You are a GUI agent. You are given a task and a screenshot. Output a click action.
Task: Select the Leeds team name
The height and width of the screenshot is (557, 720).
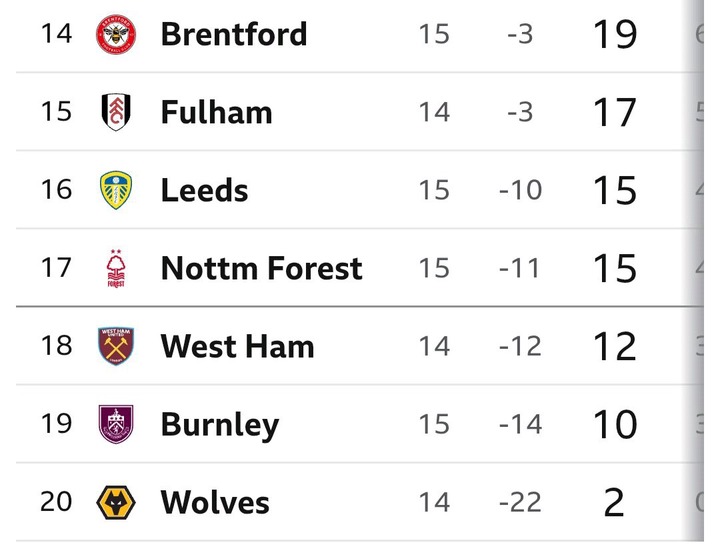(204, 190)
